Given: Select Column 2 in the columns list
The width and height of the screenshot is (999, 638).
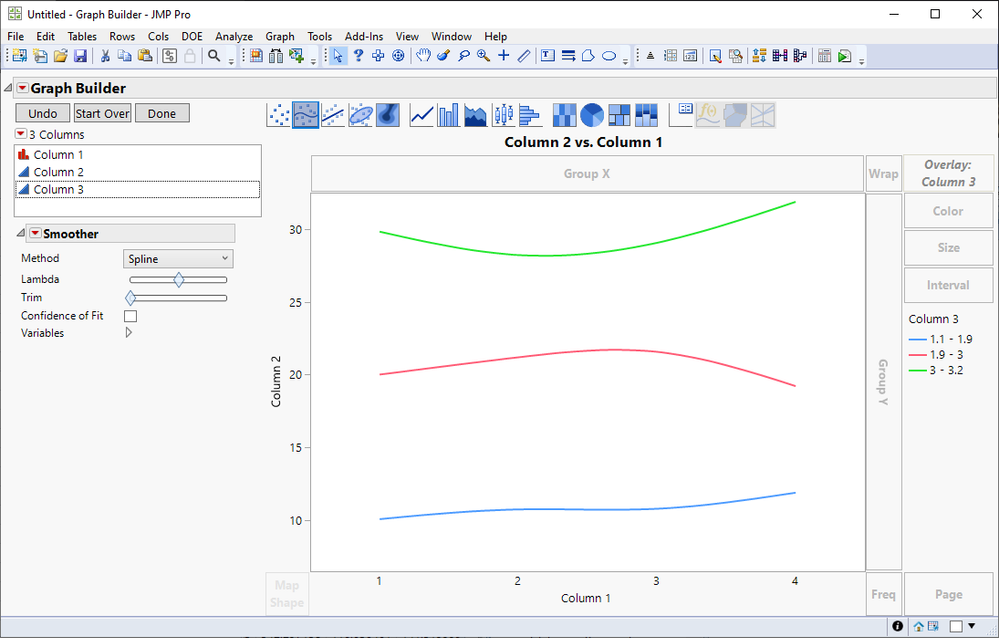Looking at the screenshot, I should tap(56, 171).
